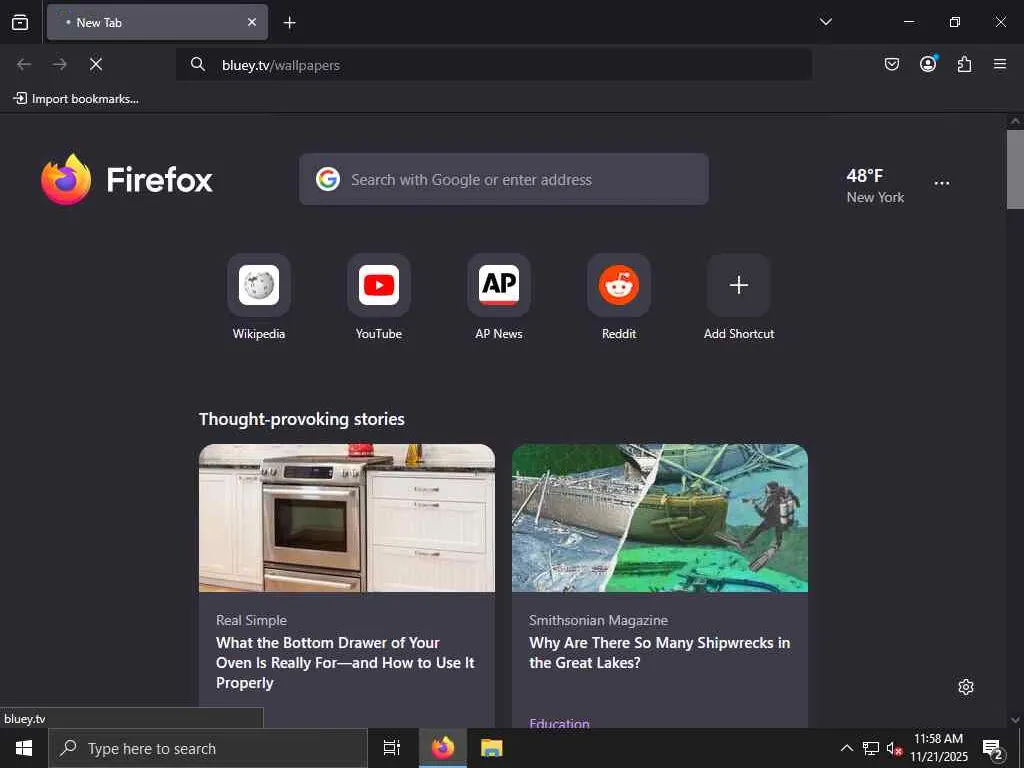
Task: Go forward one page
Action: coord(60,64)
